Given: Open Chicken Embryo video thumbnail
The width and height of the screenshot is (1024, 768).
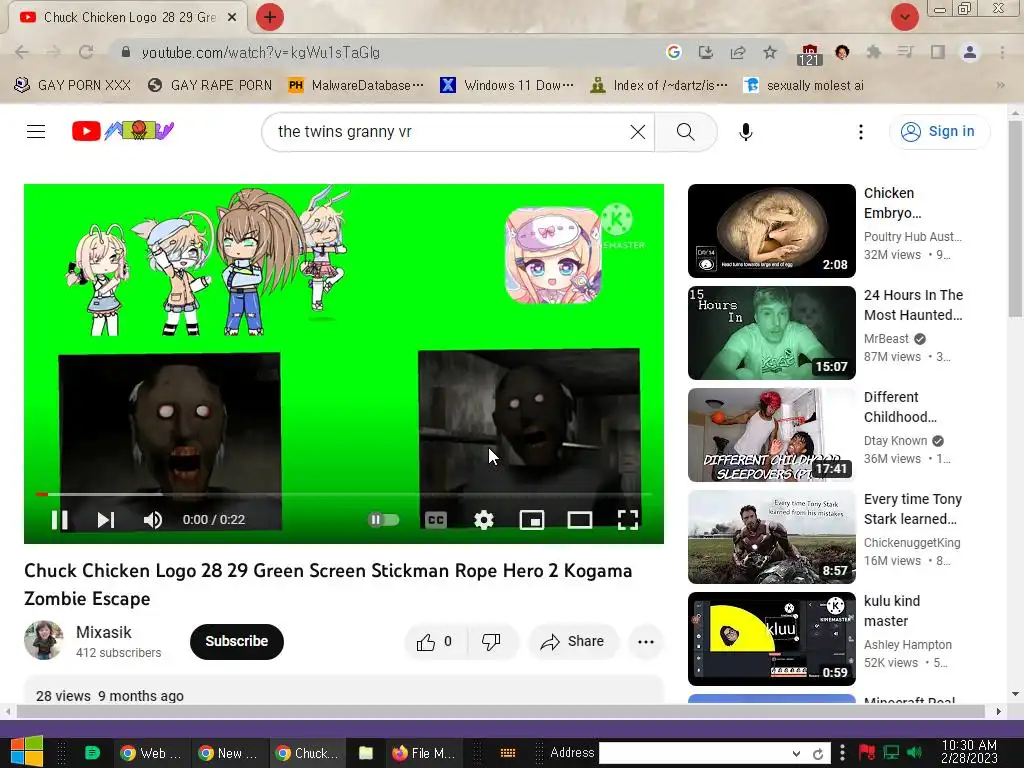Looking at the screenshot, I should [771, 231].
